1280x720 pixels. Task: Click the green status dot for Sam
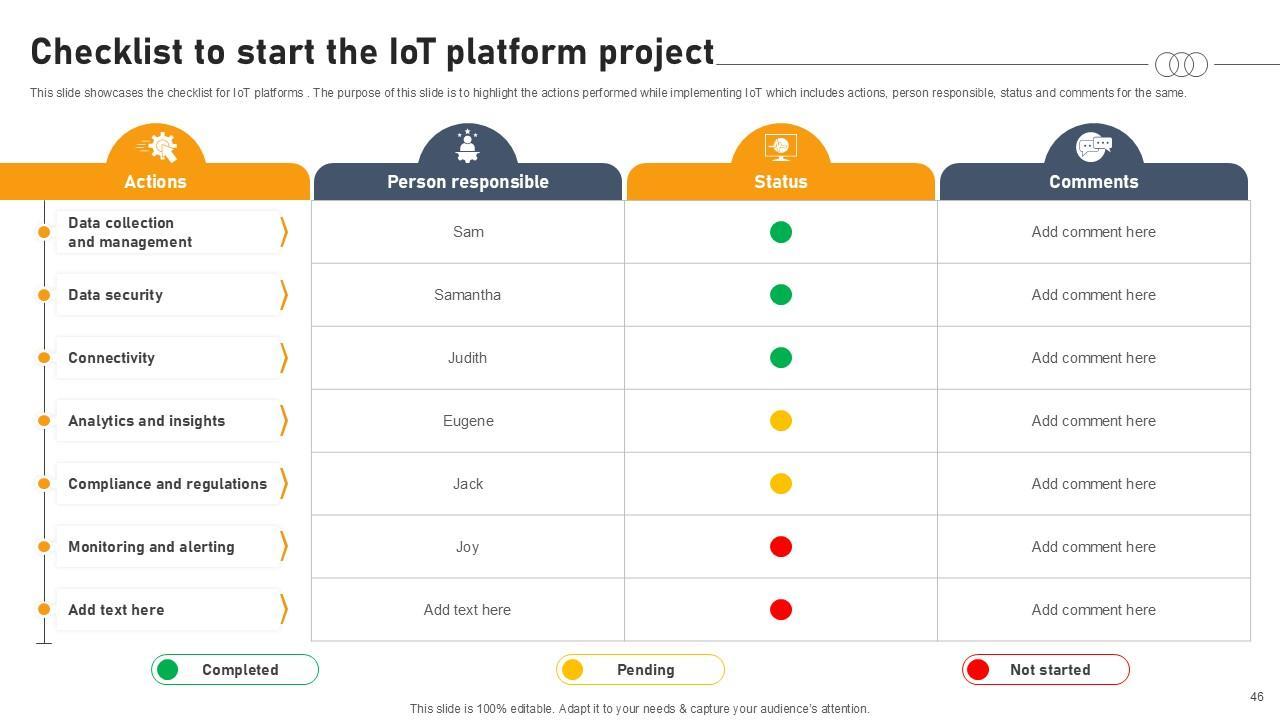coord(781,232)
